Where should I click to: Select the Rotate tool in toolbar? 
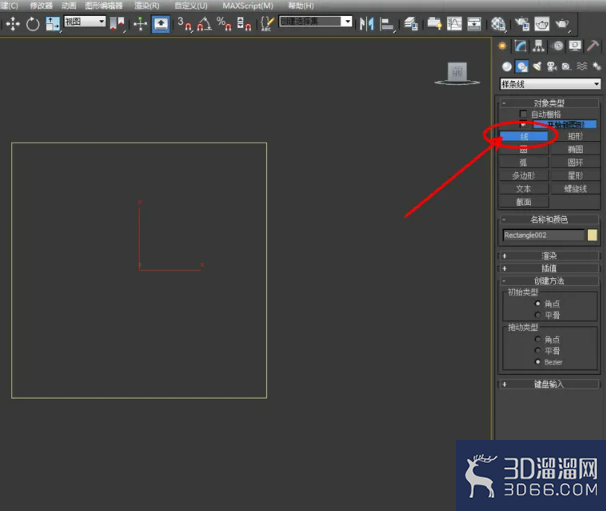tap(33, 24)
